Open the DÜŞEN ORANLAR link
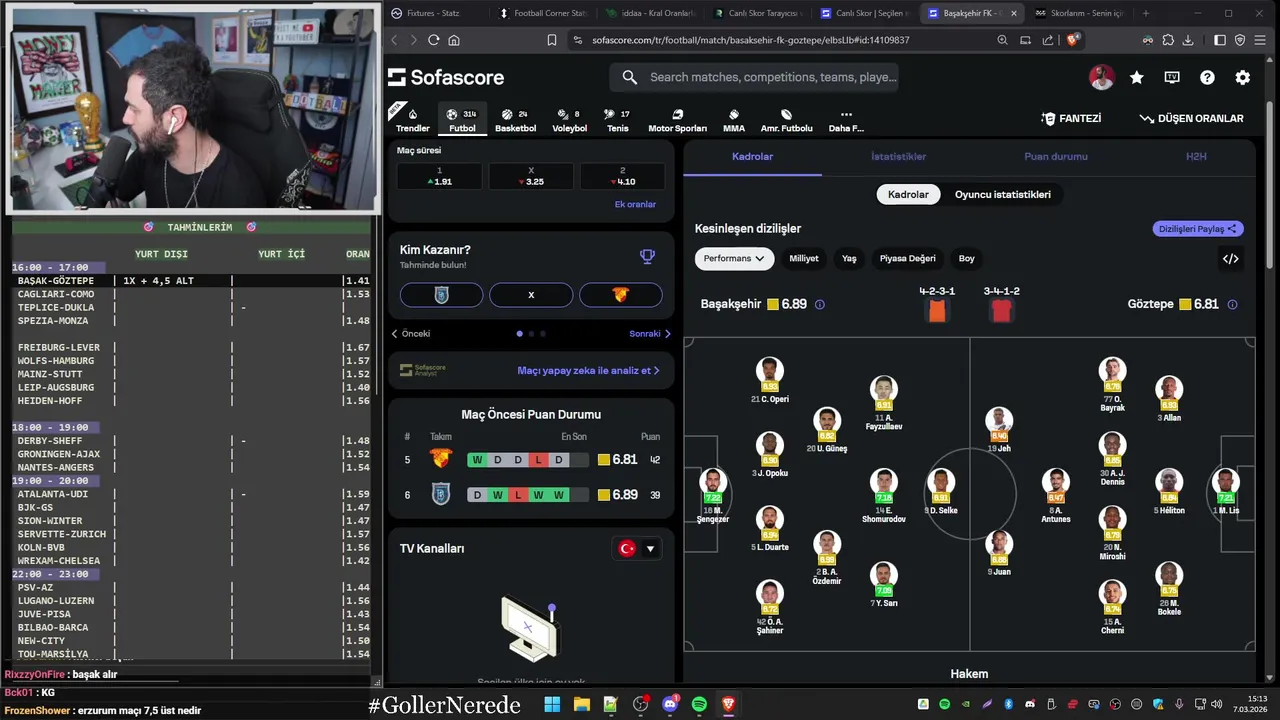Viewport: 1280px width, 720px height. tap(1191, 118)
